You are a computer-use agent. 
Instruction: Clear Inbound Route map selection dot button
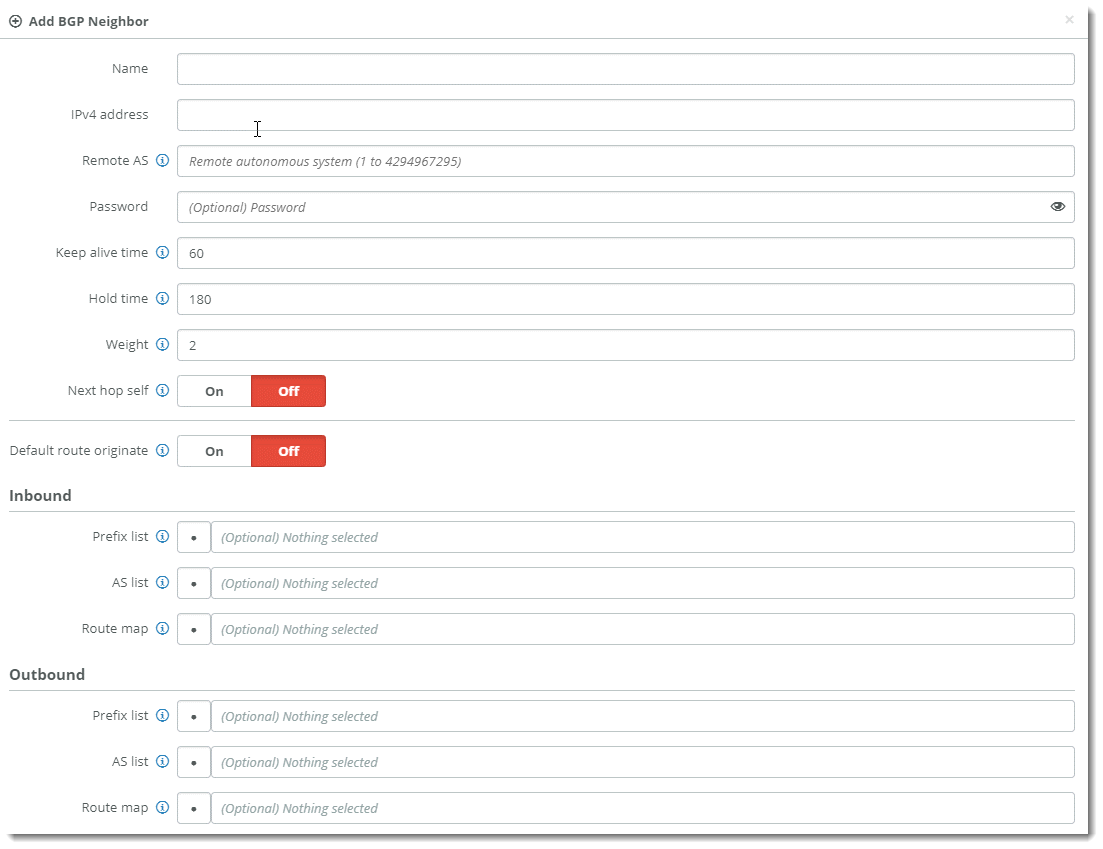[x=194, y=629]
